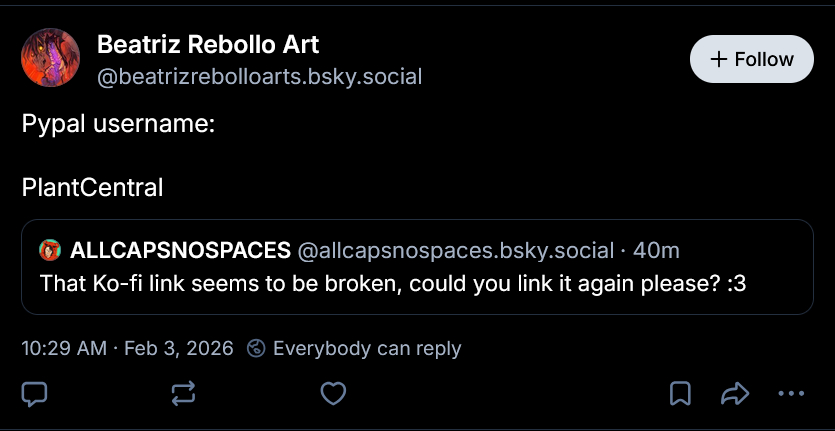Click the 40m timestamp on quoted post

(x=656, y=249)
